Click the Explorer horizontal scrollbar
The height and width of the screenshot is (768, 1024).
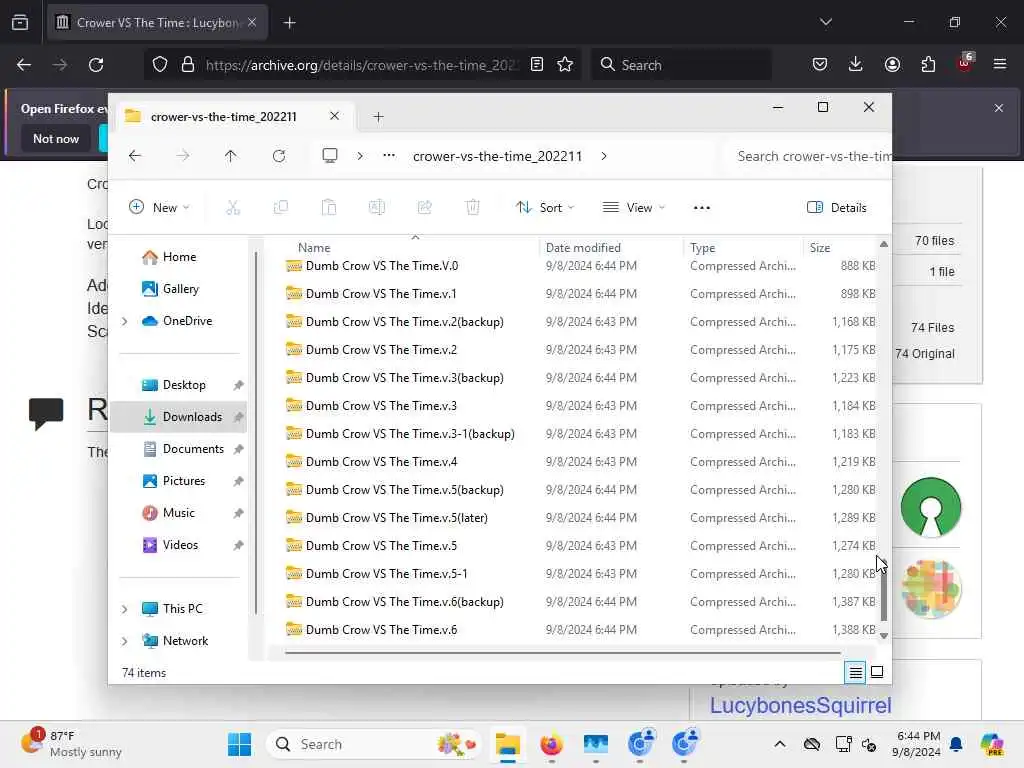(562, 652)
